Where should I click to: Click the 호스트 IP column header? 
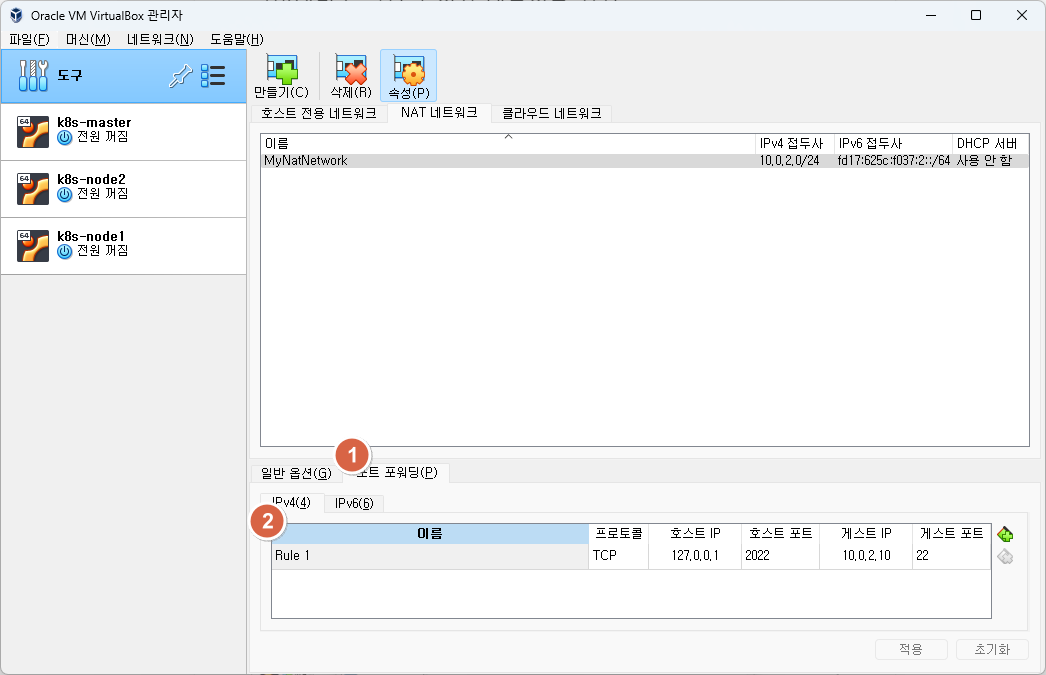tap(695, 534)
